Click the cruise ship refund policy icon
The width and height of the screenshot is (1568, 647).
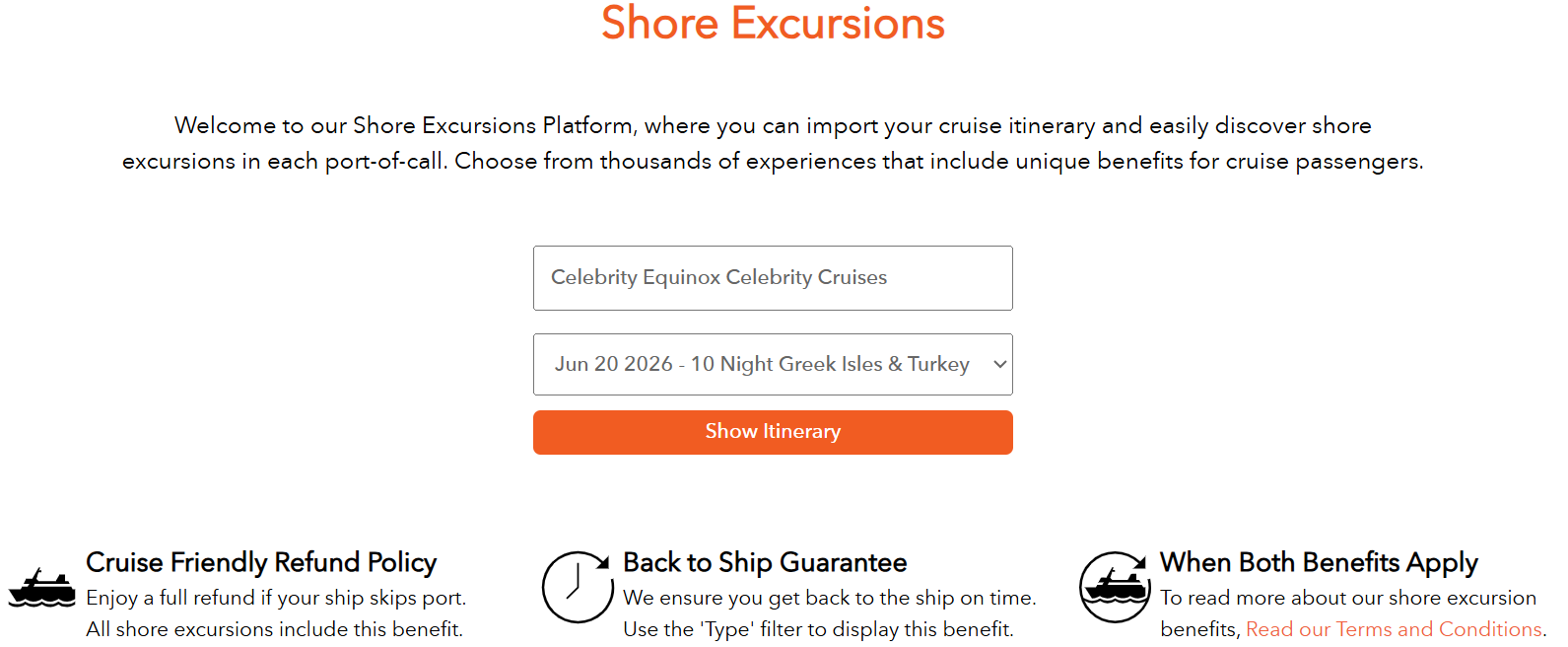pyautogui.click(x=41, y=589)
